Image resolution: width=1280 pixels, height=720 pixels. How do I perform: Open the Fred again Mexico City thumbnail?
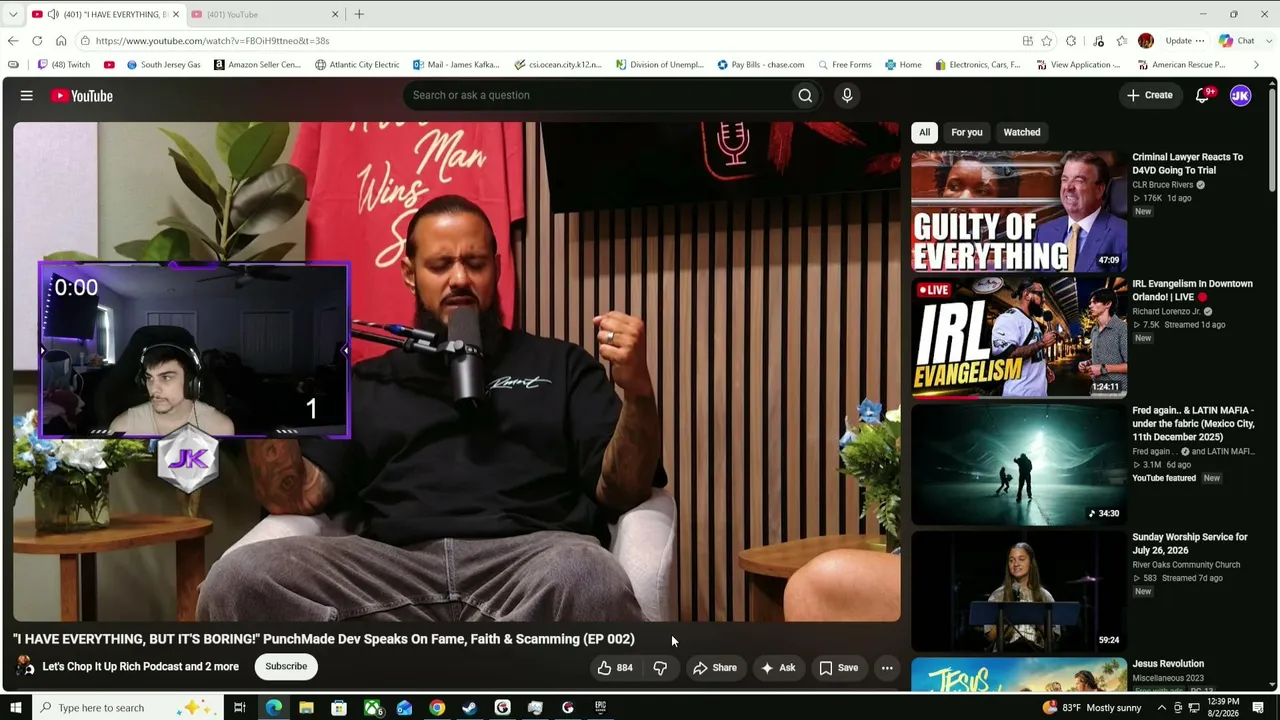[x=1019, y=465]
